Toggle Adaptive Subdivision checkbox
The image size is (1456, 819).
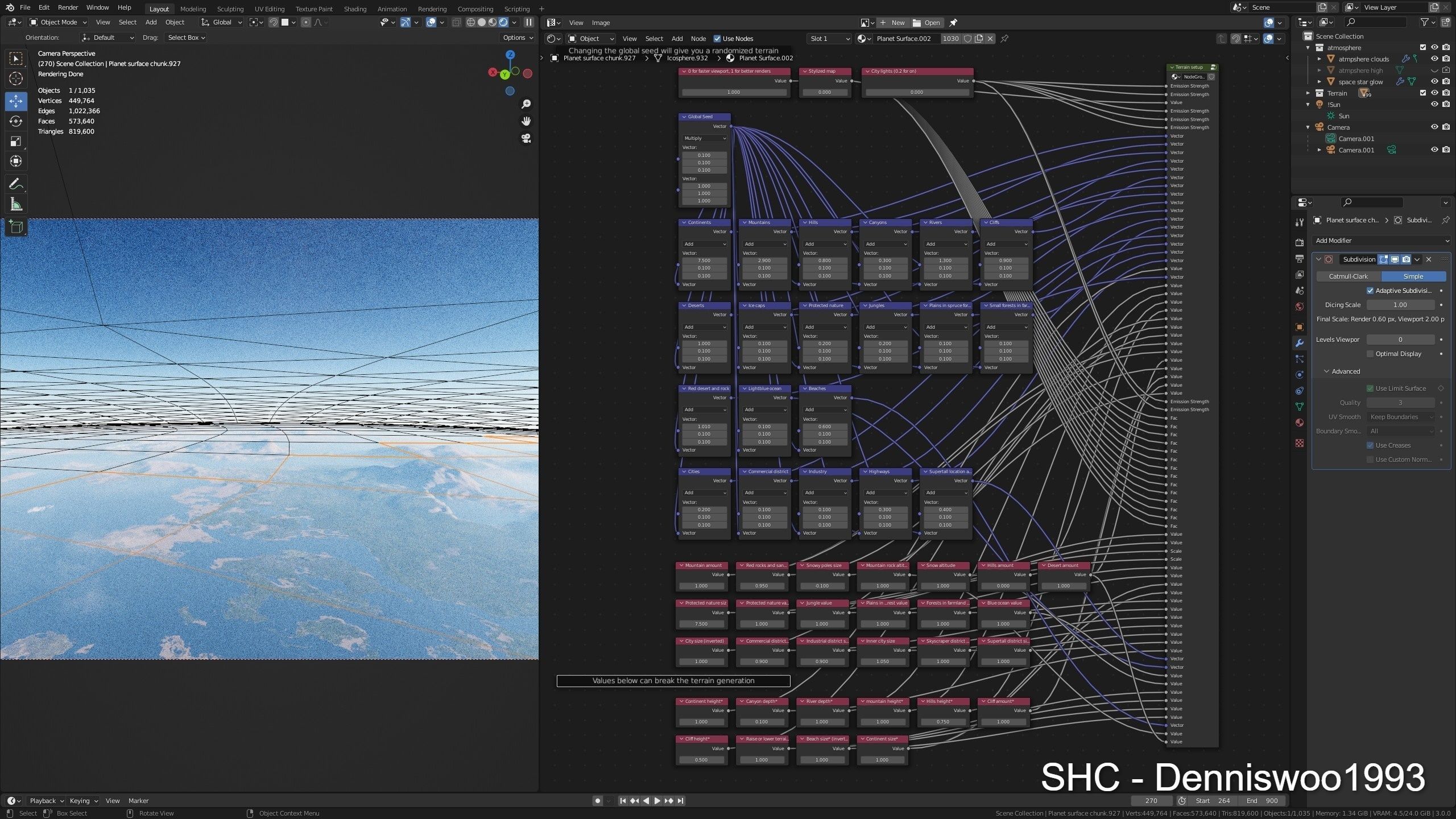(1370, 291)
